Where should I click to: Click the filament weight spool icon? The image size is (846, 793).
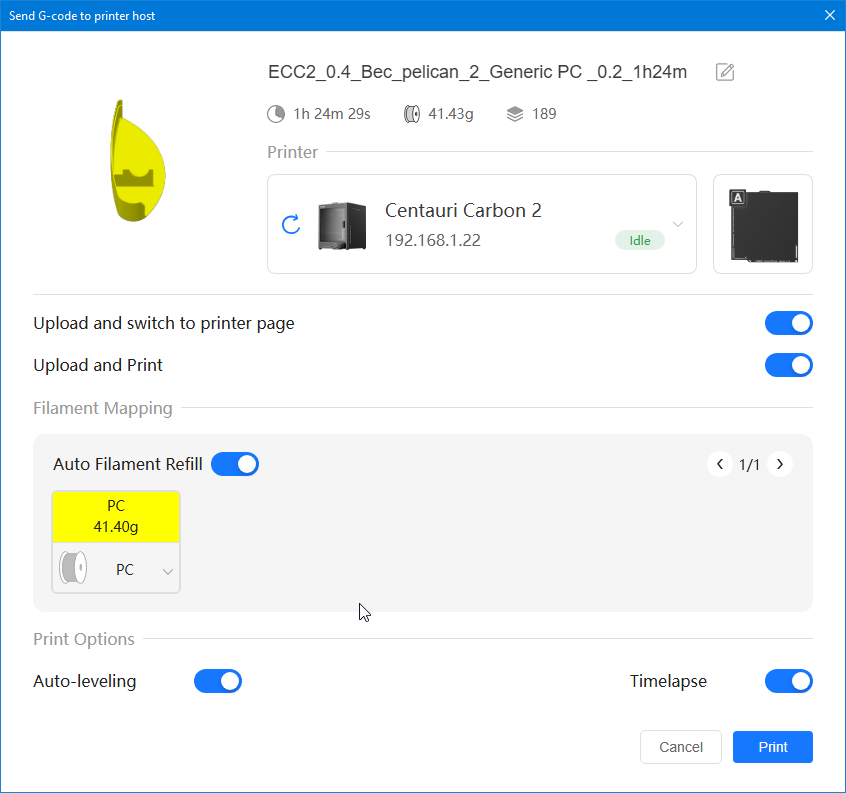tap(412, 114)
